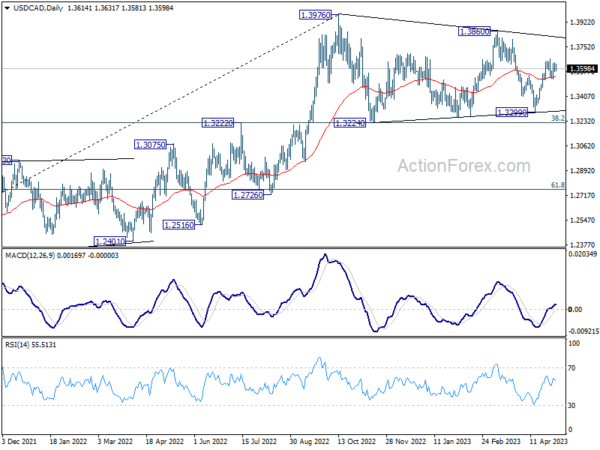Select the 13 Oct 2022 date label
Screen dimensions: 600x450
coord(357,441)
